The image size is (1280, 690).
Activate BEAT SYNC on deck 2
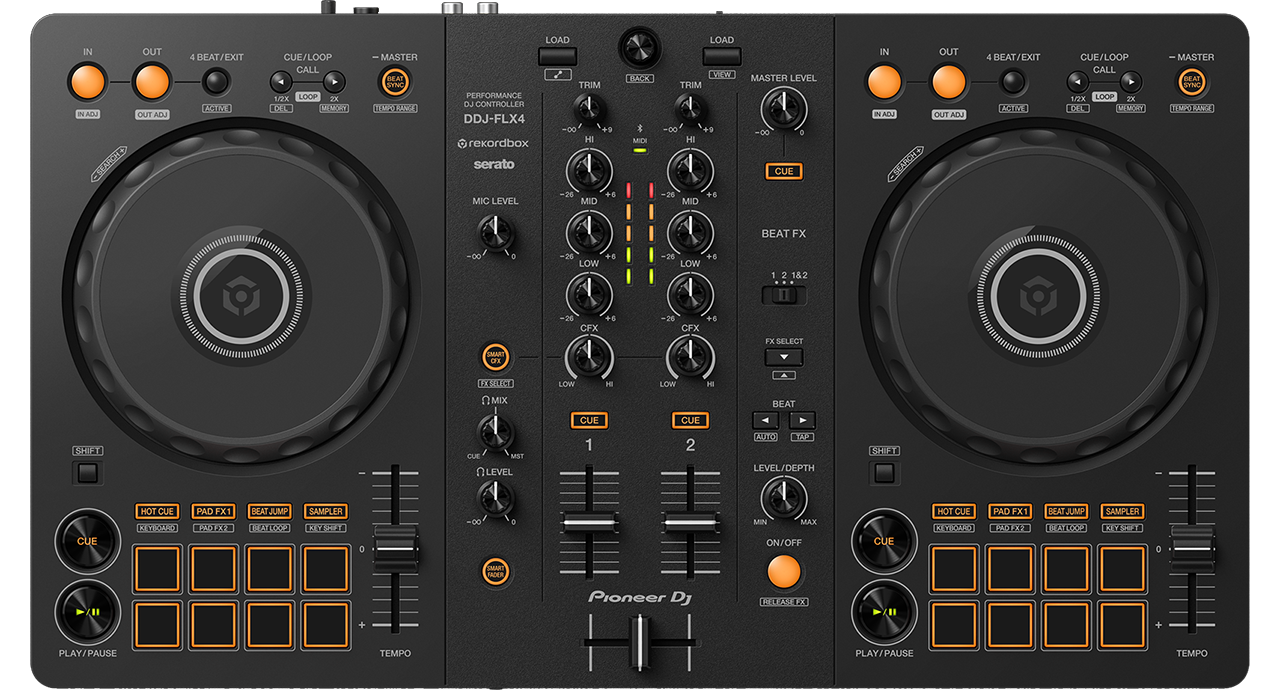tap(1192, 82)
